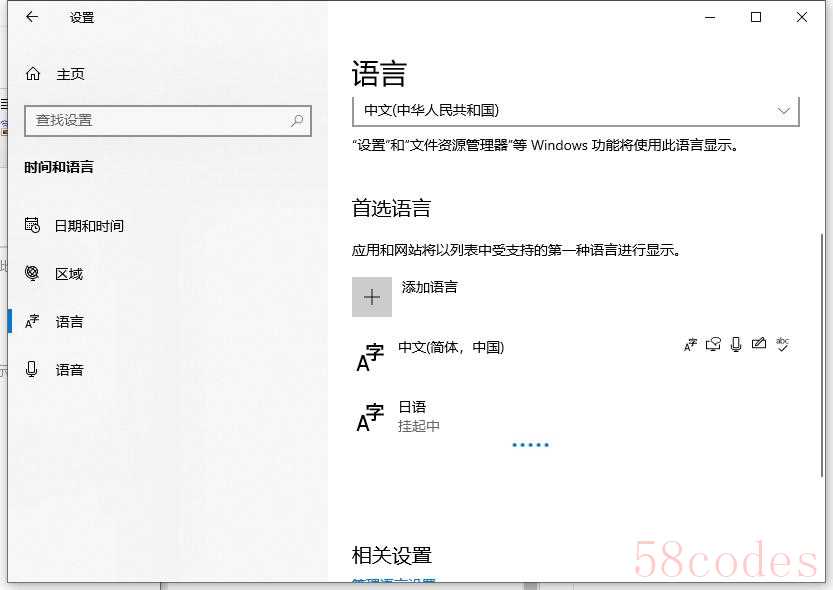Select 中文(简体，中国) language entry

pos(575,355)
